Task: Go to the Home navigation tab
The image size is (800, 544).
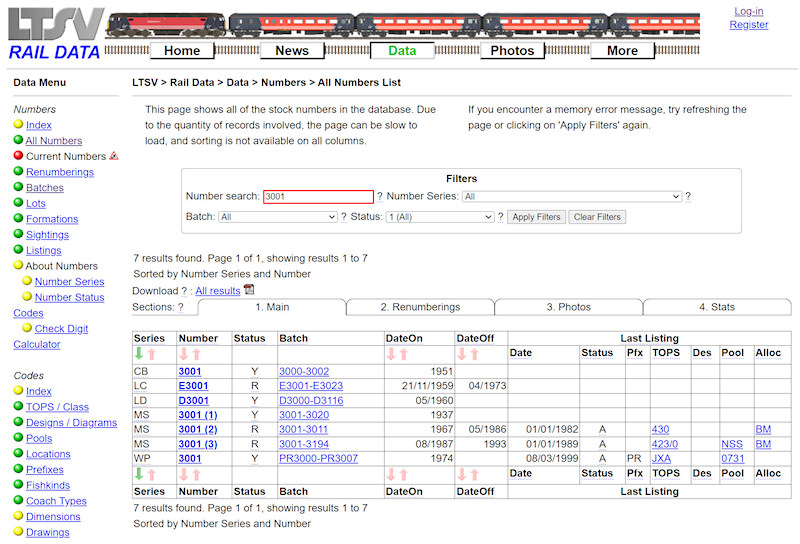Action: pyautogui.click(x=182, y=51)
